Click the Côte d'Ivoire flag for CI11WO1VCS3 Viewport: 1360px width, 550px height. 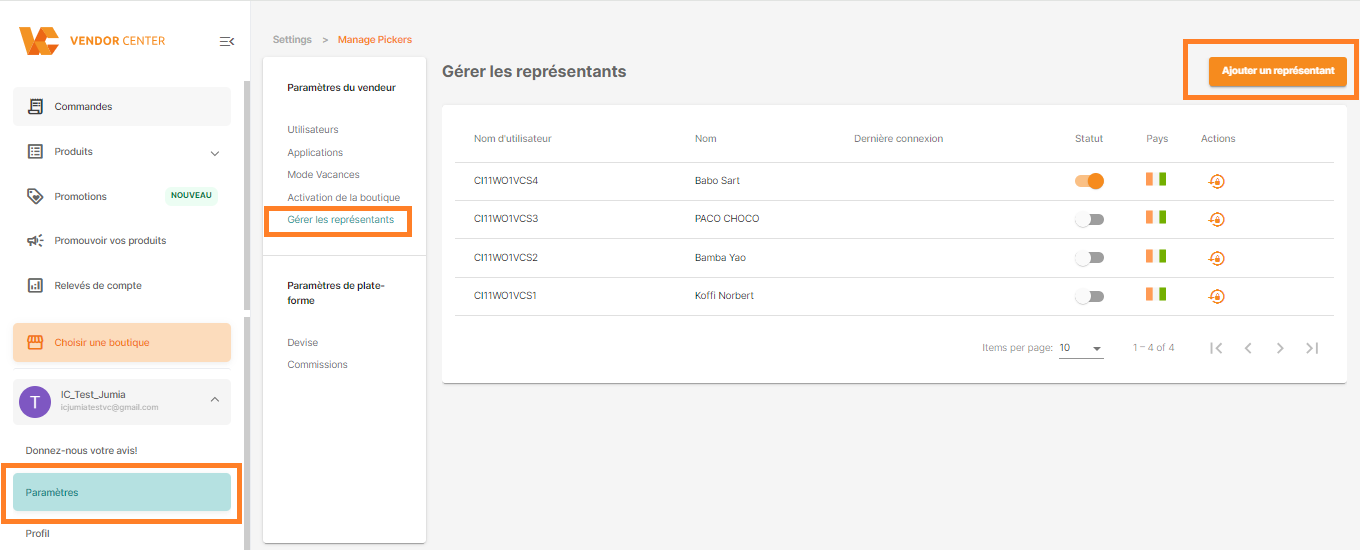click(x=1156, y=217)
